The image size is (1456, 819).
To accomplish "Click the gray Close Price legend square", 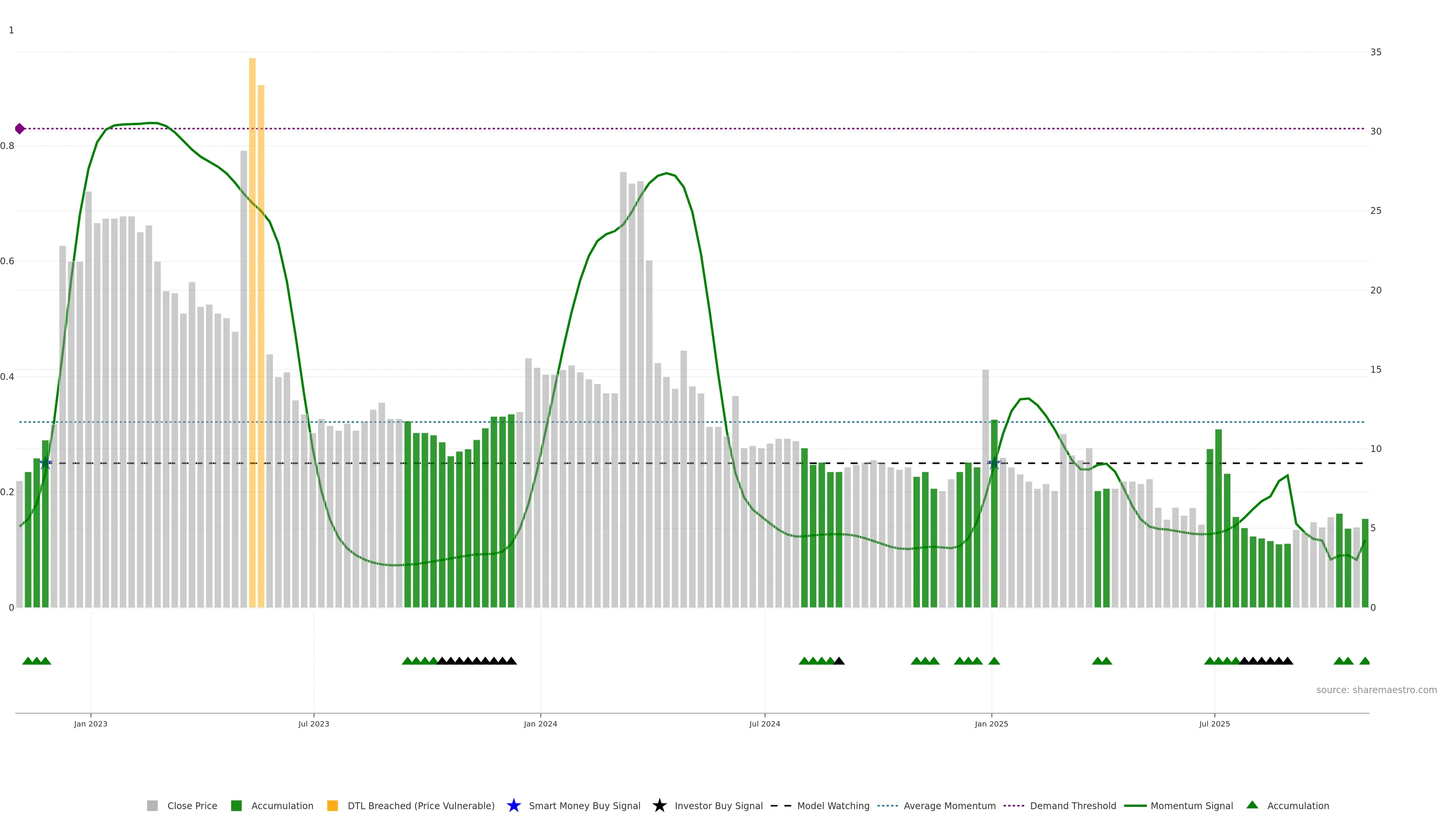I will pos(152,805).
